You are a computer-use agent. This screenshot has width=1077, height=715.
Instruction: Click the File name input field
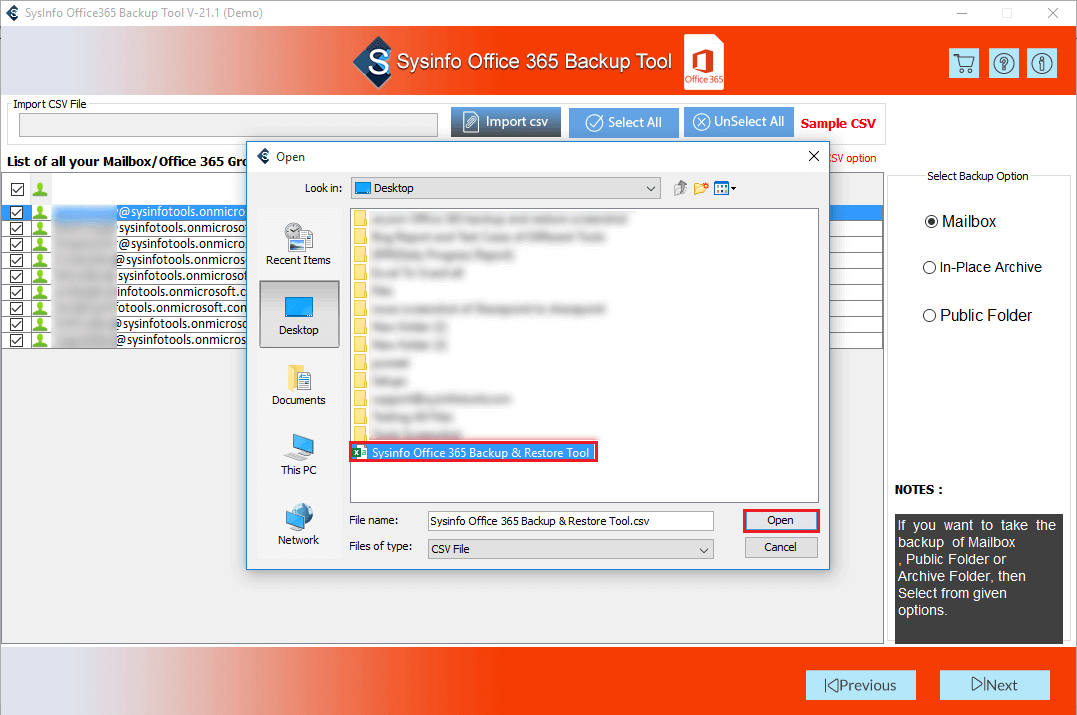pyautogui.click(x=571, y=521)
